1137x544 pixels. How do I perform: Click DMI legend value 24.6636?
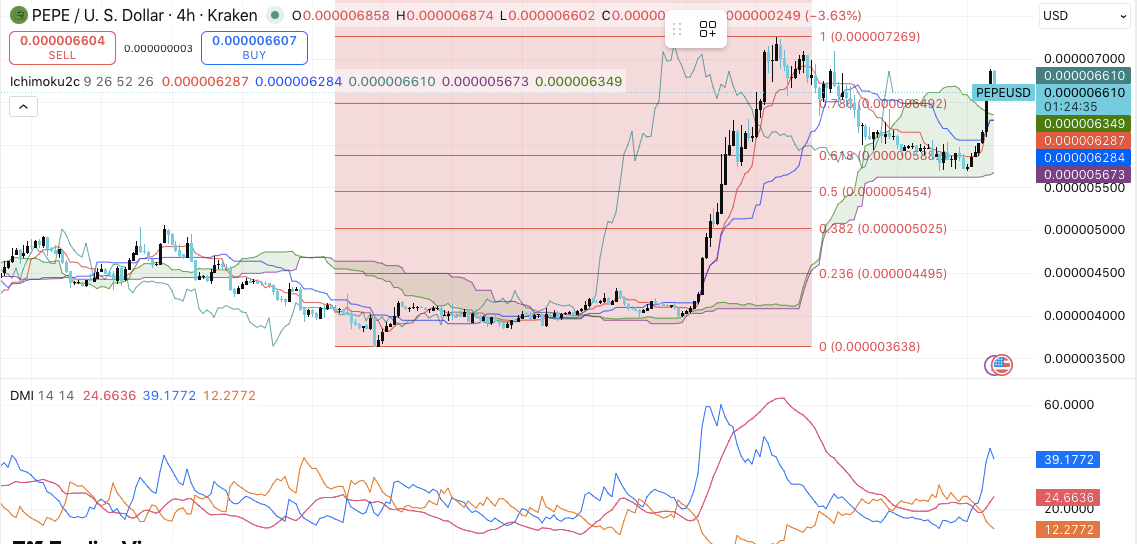point(109,396)
